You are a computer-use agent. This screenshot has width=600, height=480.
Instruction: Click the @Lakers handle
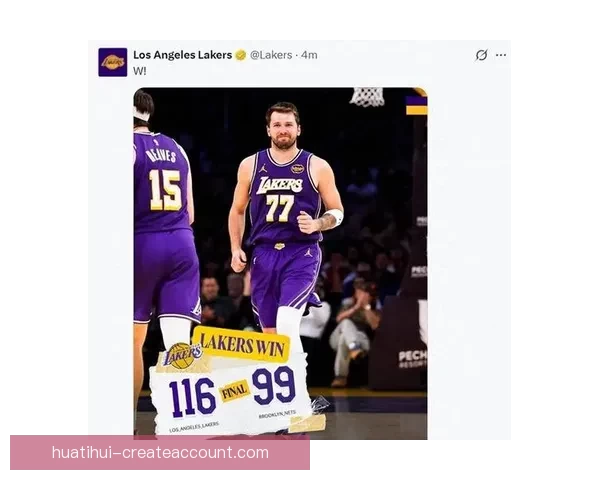pos(272,55)
